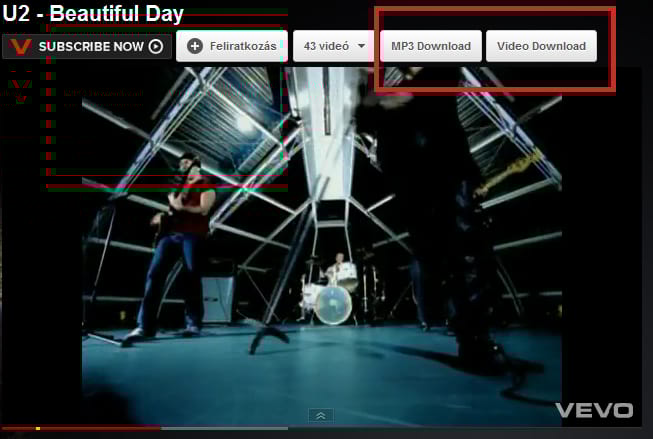Click the Feliratkozás subscribe button
653x439 pixels.
pyautogui.click(x=232, y=46)
